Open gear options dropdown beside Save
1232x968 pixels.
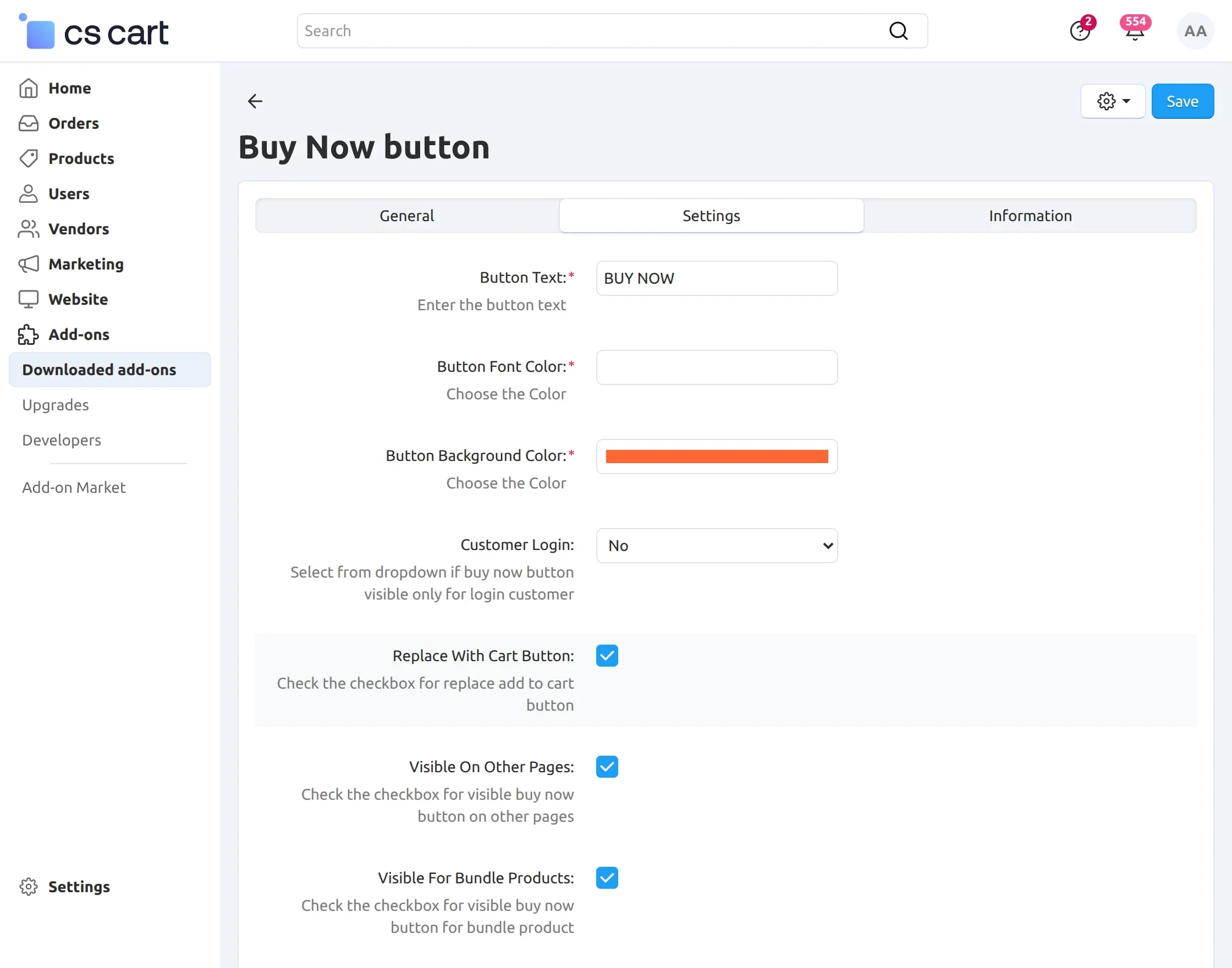pyautogui.click(x=1113, y=101)
